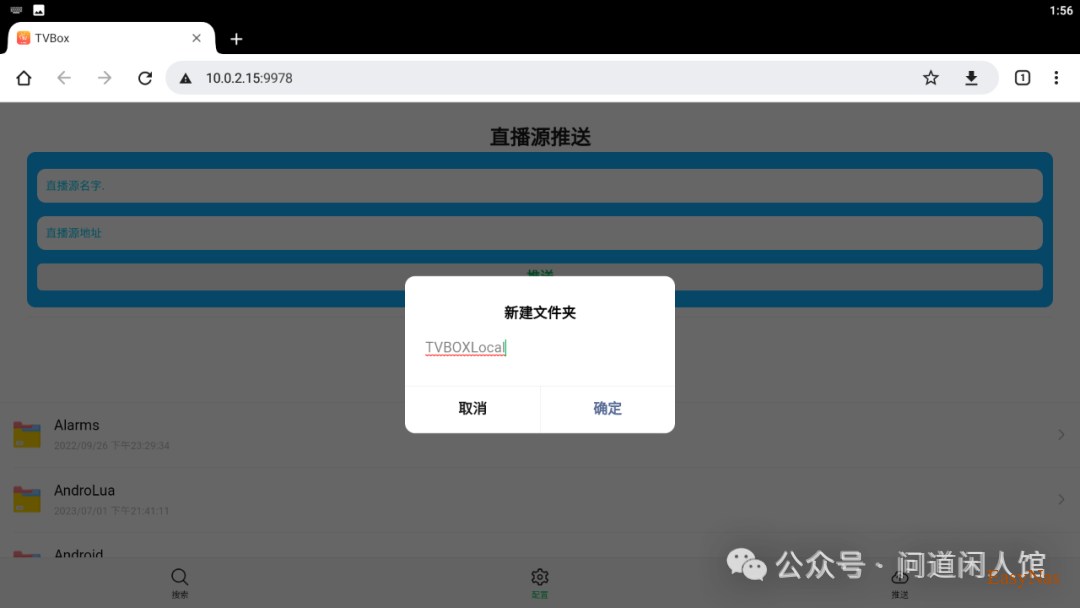Click the 直播源名字 input field

pos(539,185)
